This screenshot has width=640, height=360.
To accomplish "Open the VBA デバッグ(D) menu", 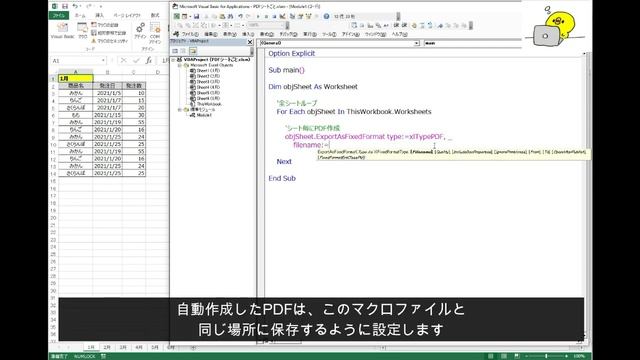I will (x=289, y=34).
